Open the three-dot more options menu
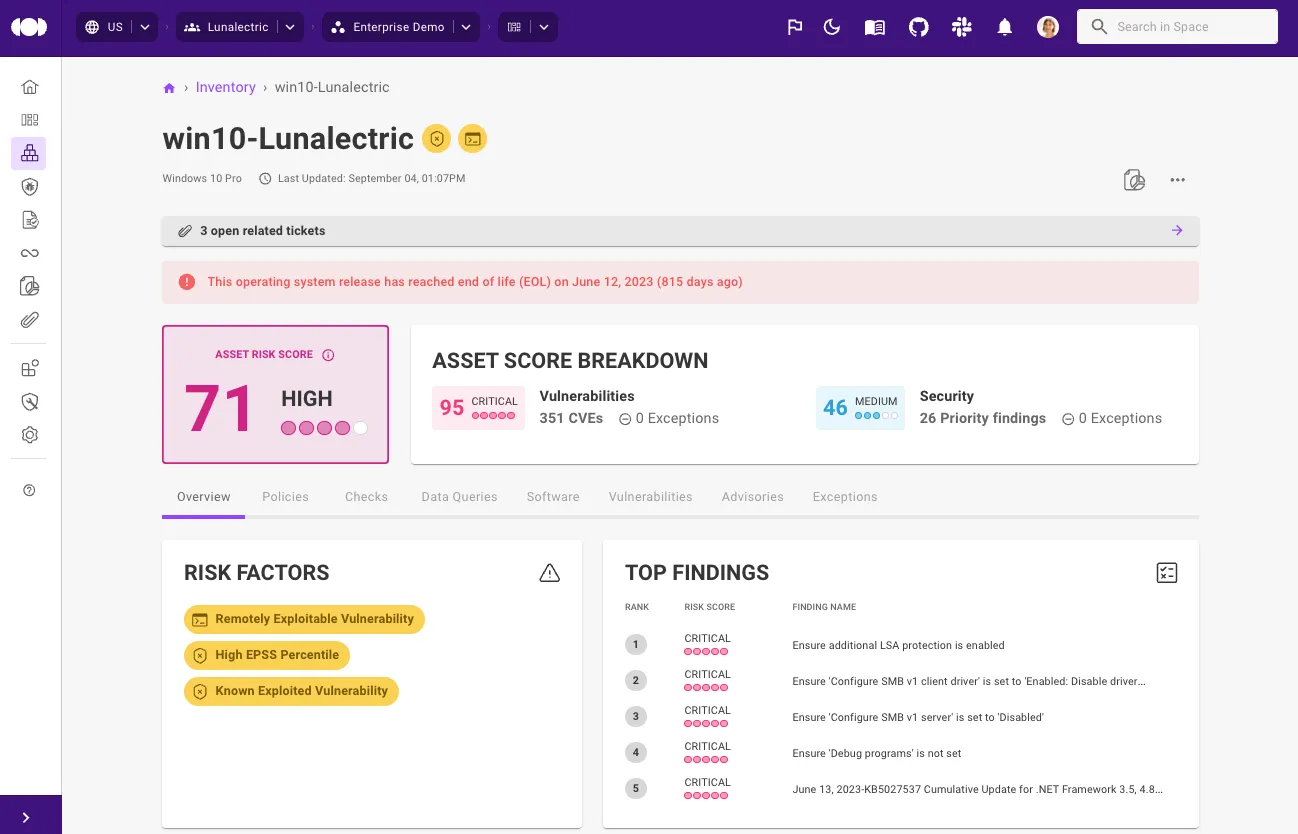Viewport: 1298px width, 834px height. click(1177, 180)
